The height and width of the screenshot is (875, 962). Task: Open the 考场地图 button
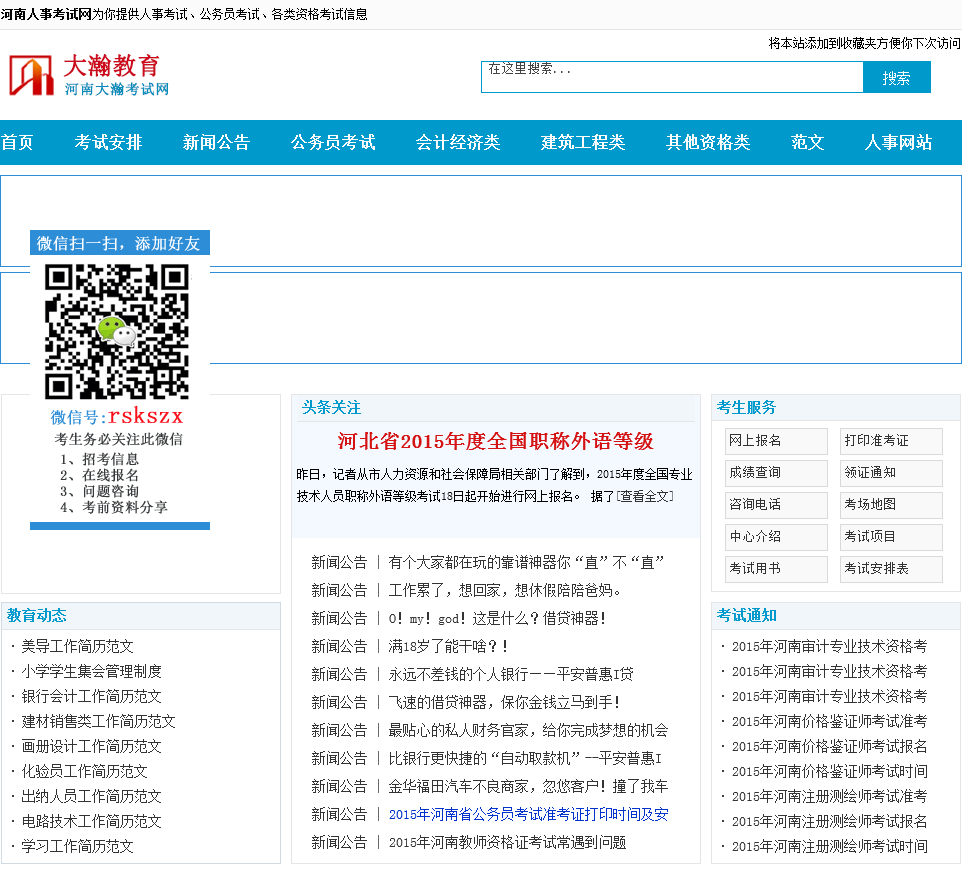(x=890, y=505)
